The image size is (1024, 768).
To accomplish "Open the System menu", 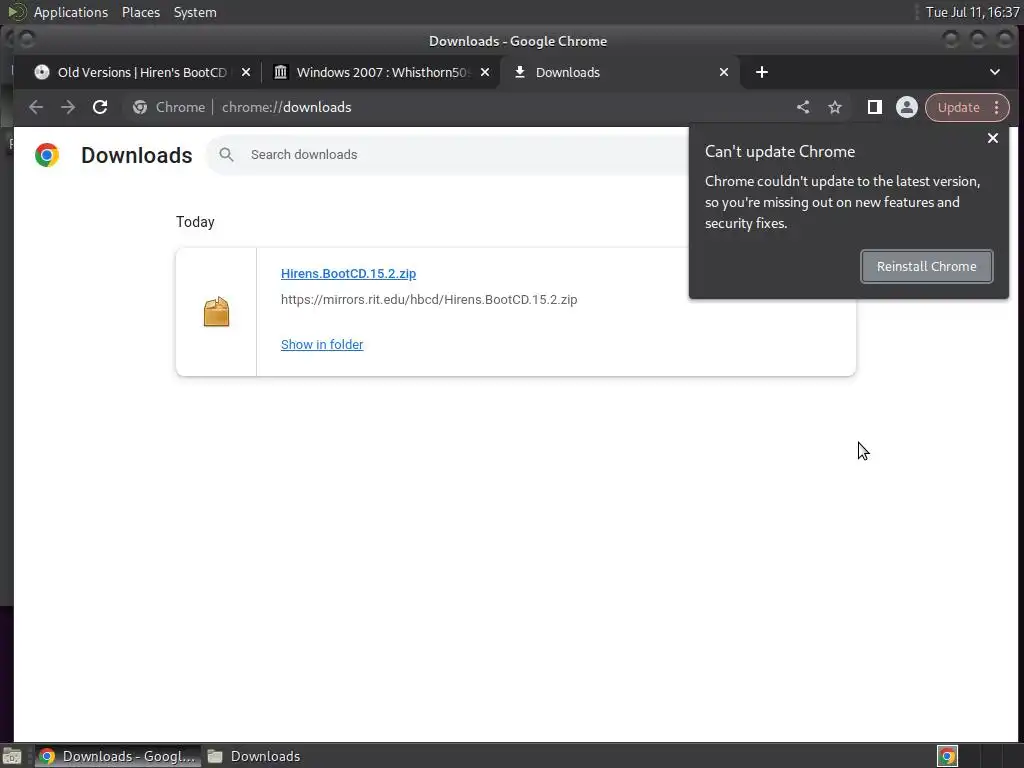I will coord(195,12).
